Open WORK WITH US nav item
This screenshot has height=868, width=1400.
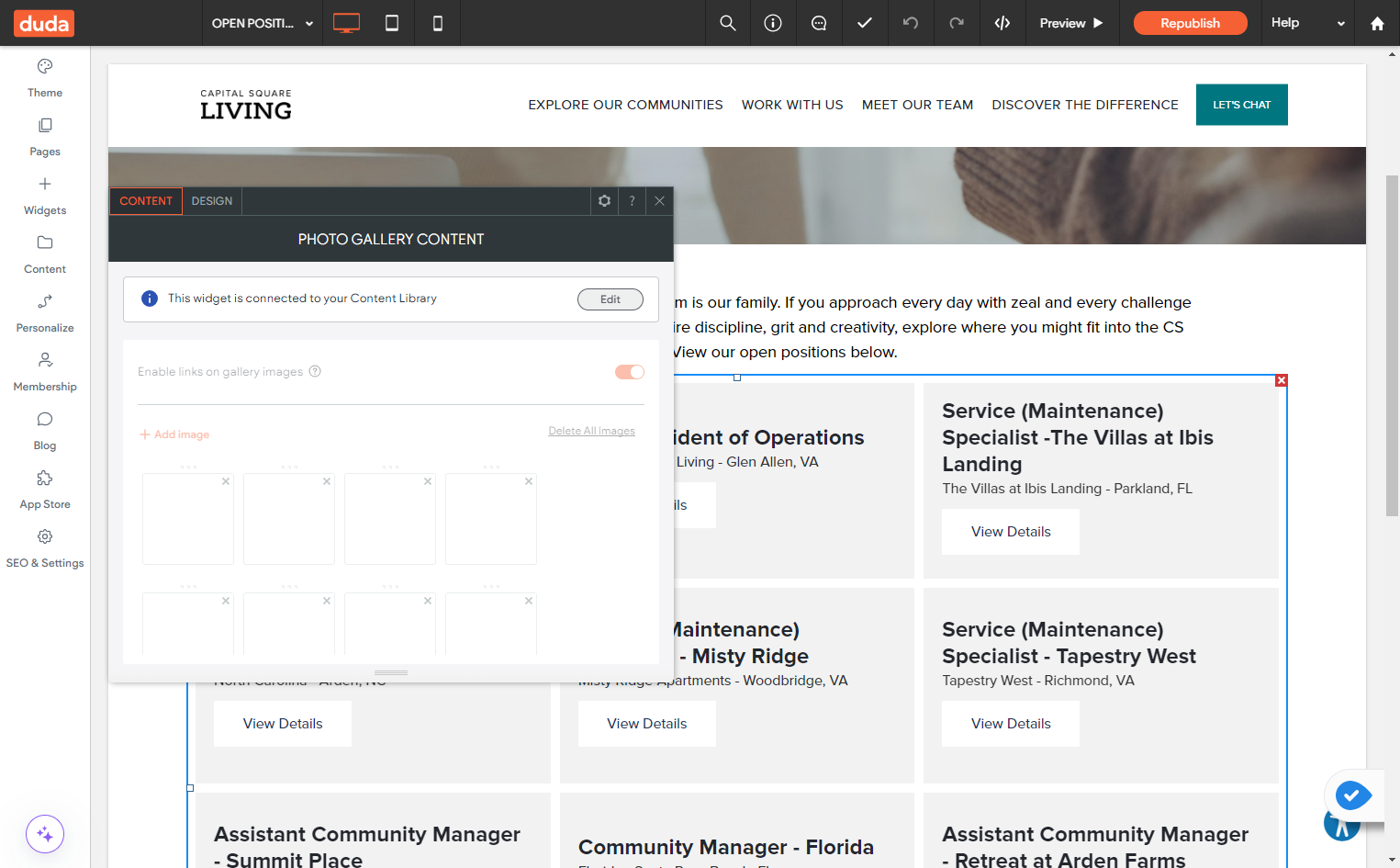point(792,105)
